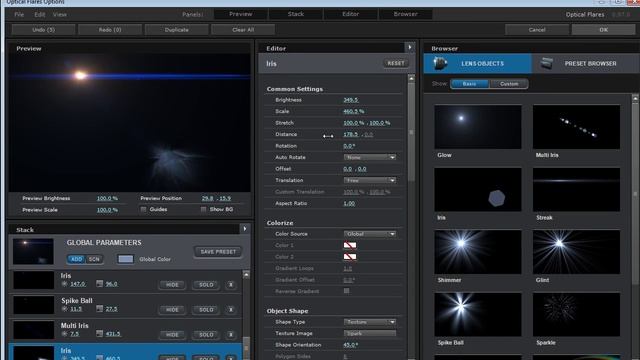Image resolution: width=640 pixels, height=360 pixels.
Task: Click Cancel to discard changes
Action: pos(537,30)
